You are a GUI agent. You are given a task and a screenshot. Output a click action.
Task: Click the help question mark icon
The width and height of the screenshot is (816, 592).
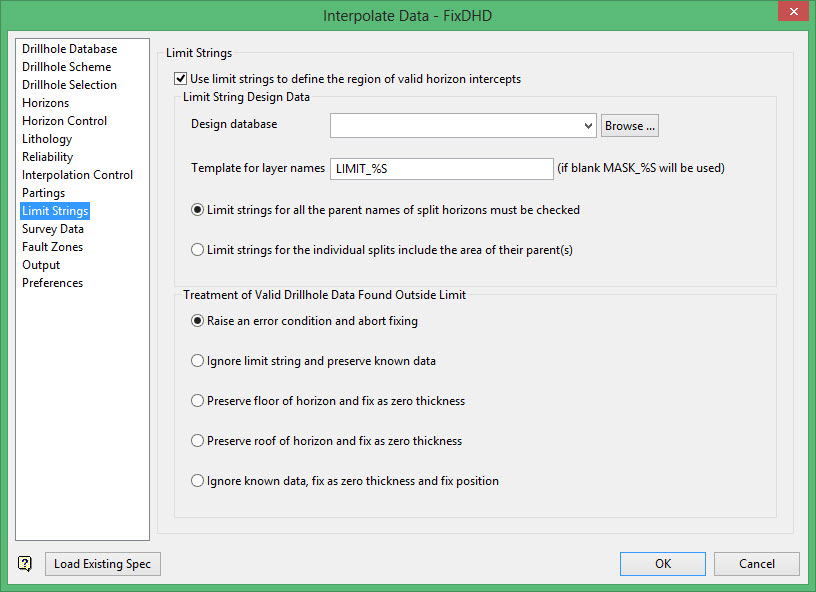[x=25, y=564]
